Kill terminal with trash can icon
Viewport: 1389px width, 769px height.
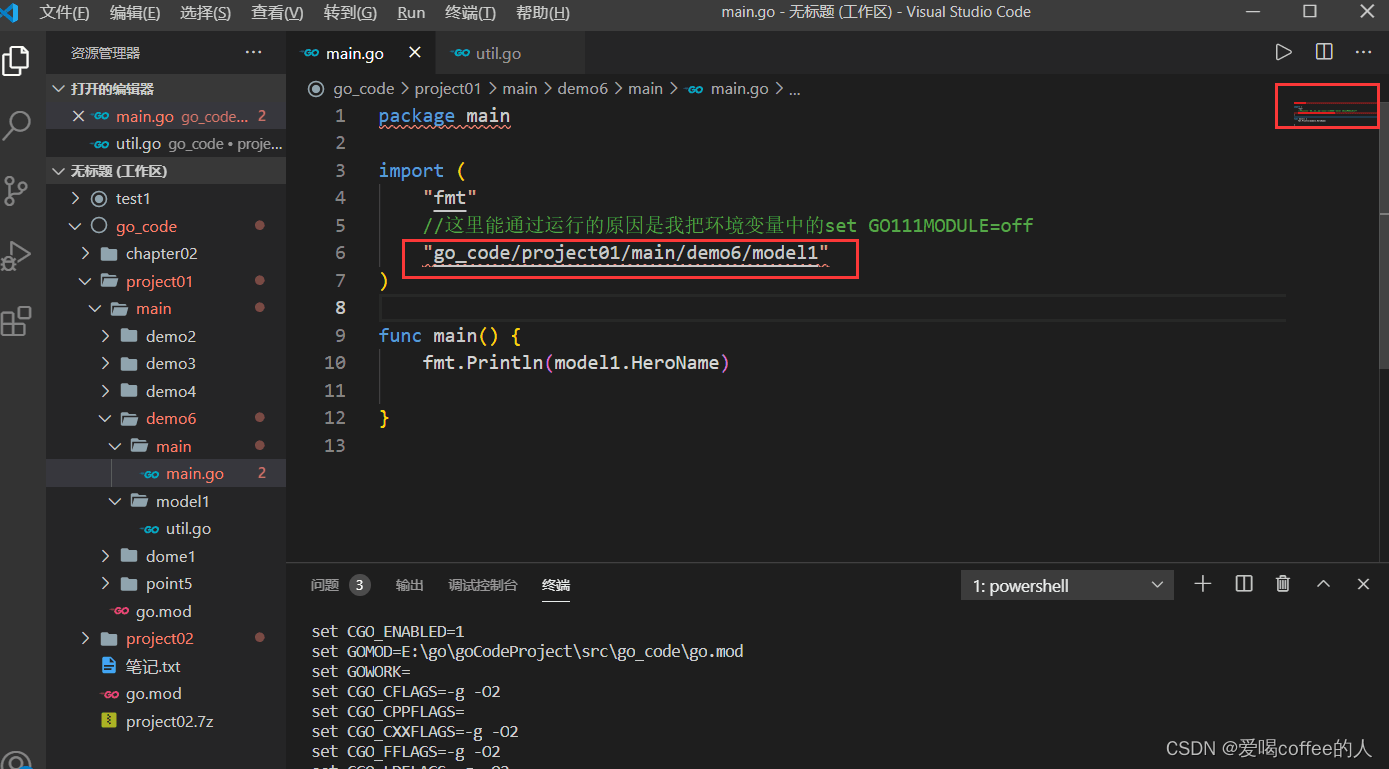pos(1283,584)
